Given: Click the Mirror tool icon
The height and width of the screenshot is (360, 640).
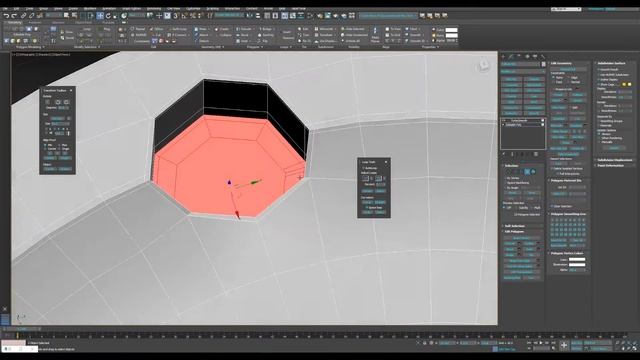Looking at the screenshot, I should (250, 16).
